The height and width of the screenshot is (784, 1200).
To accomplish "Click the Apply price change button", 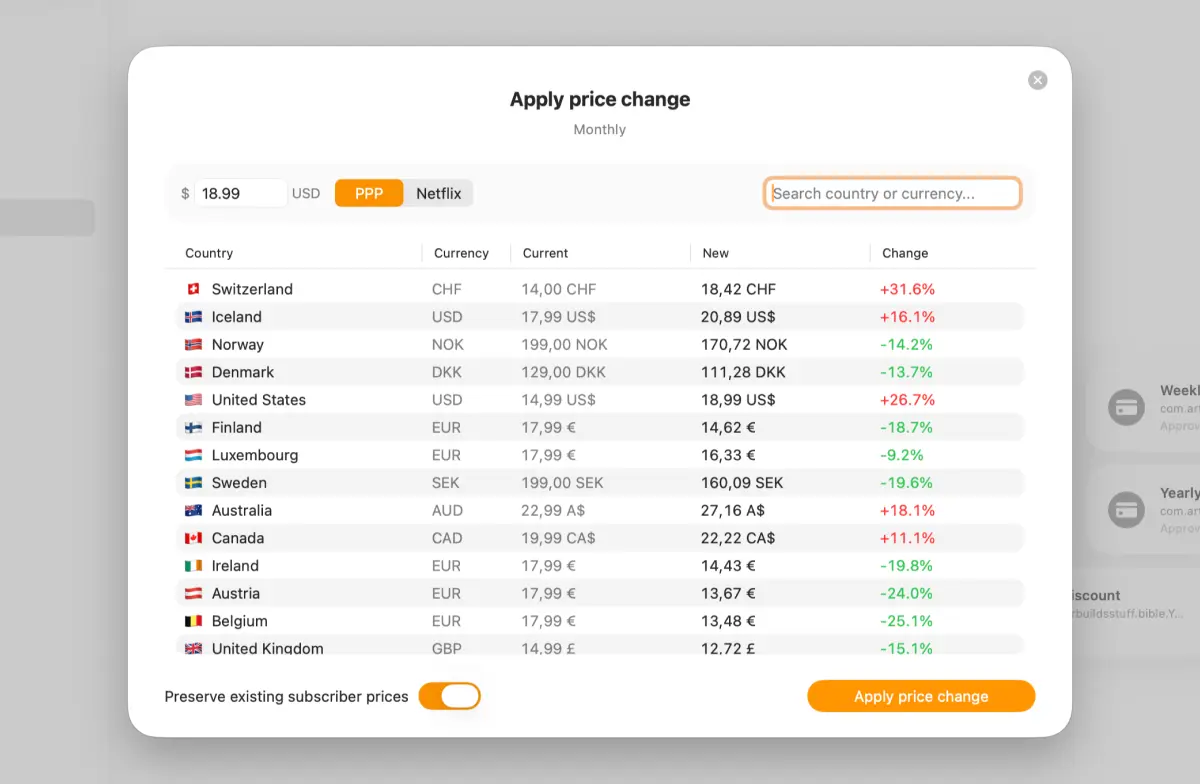I will 921,696.
